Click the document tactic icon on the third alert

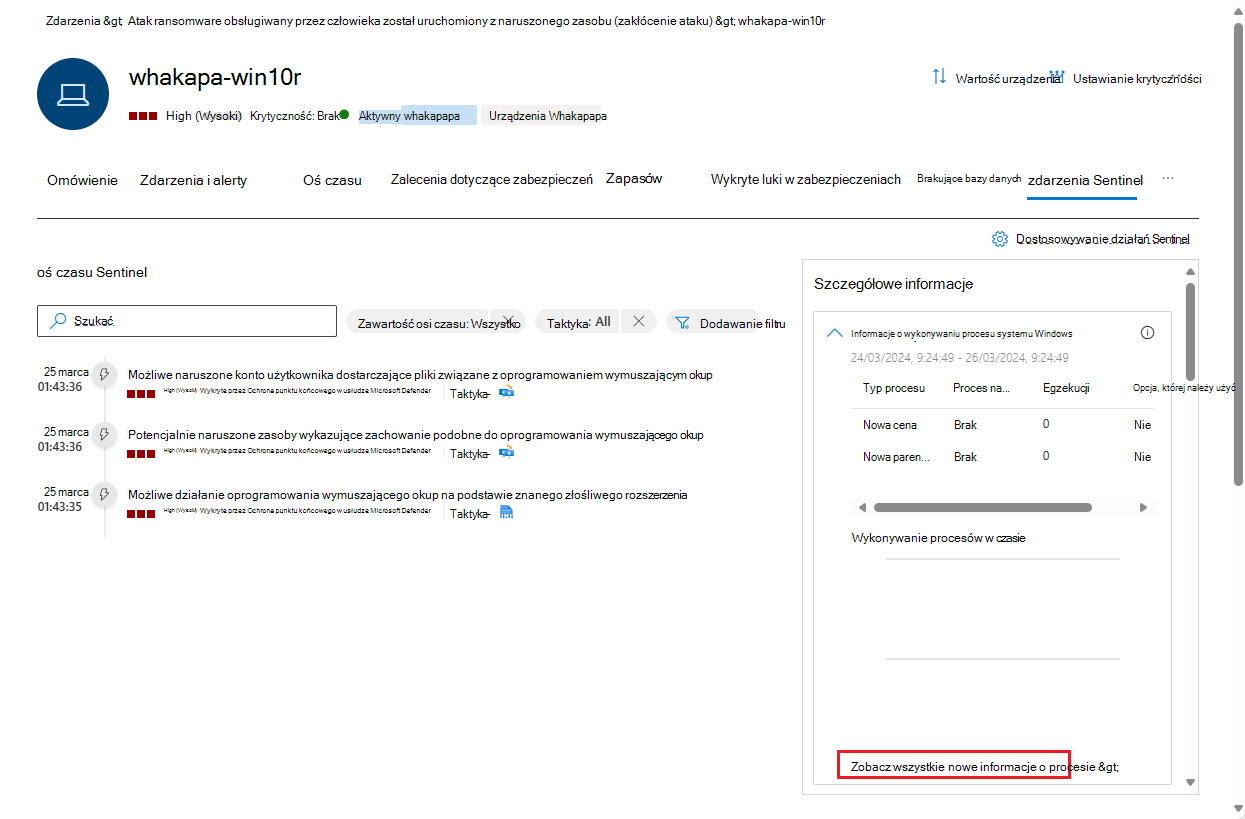(x=507, y=511)
